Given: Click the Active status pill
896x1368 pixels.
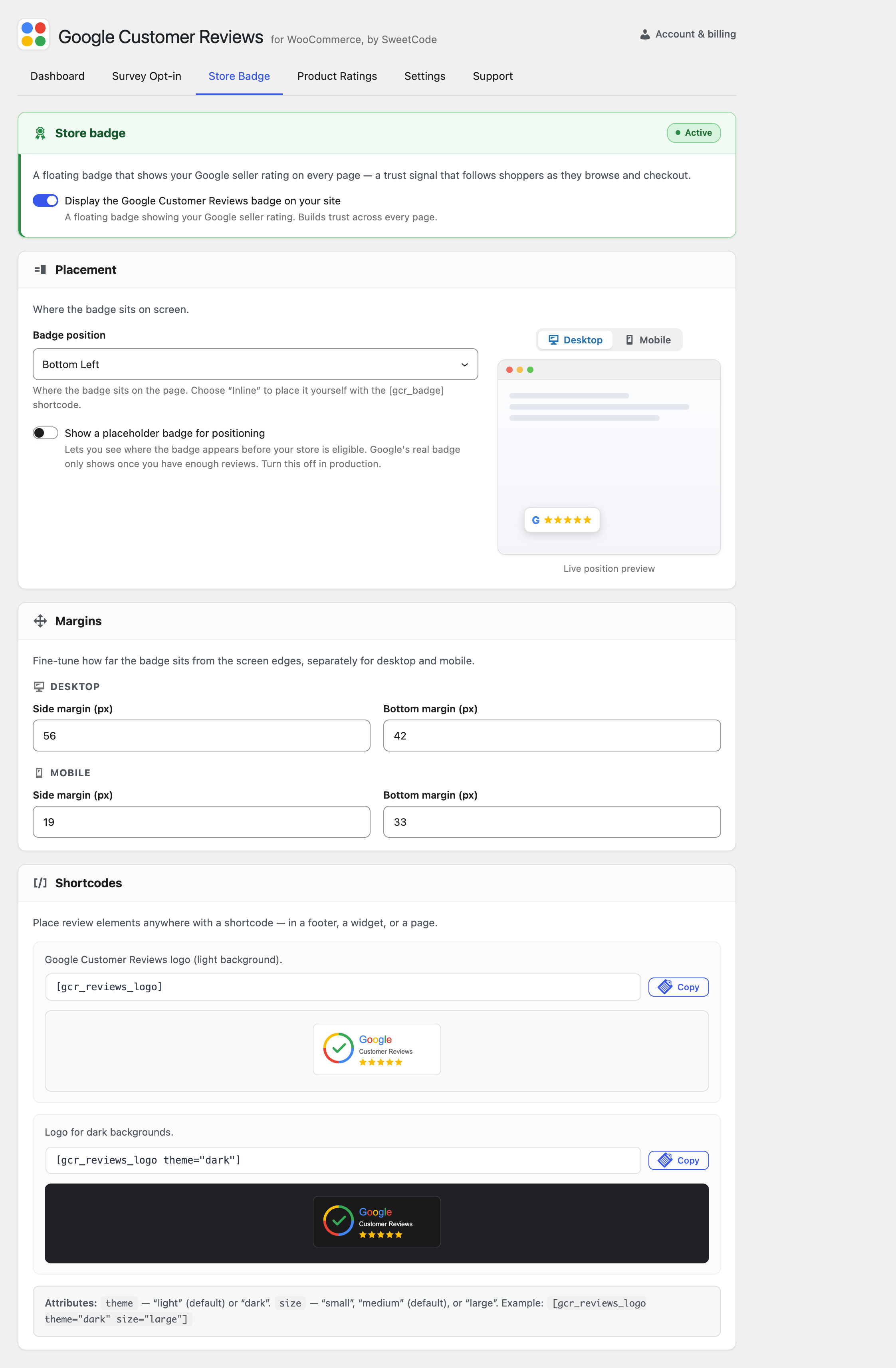Looking at the screenshot, I should click(x=693, y=133).
